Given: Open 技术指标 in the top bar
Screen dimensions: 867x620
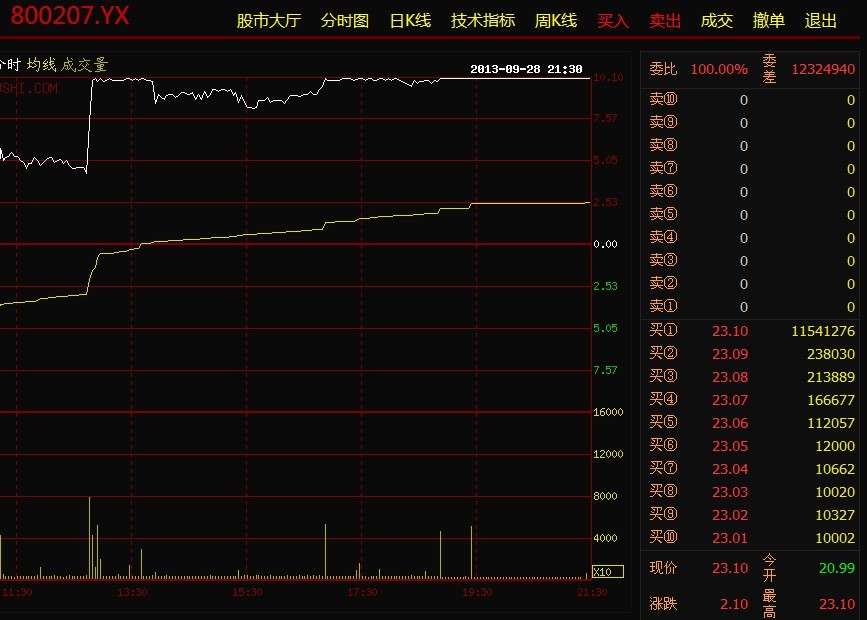Looking at the screenshot, I should 483,21.
